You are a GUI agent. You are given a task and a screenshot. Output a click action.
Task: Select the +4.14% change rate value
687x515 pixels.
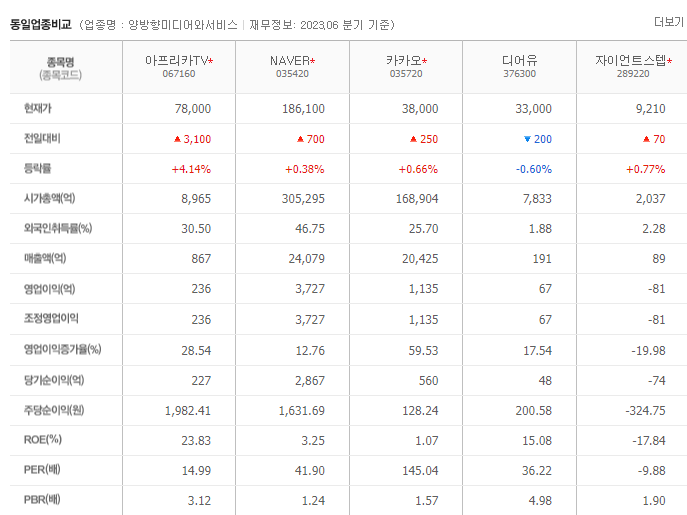click(191, 169)
